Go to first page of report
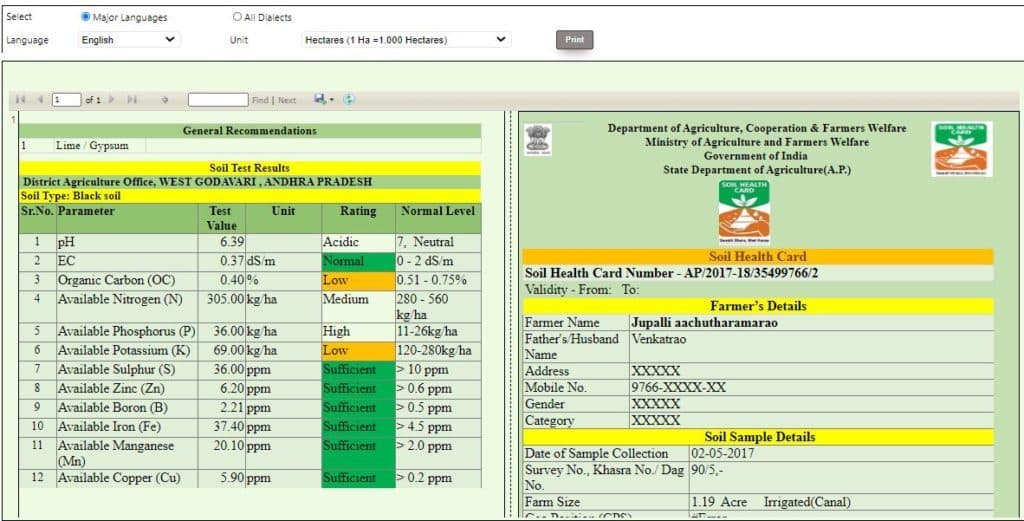 (x=20, y=99)
